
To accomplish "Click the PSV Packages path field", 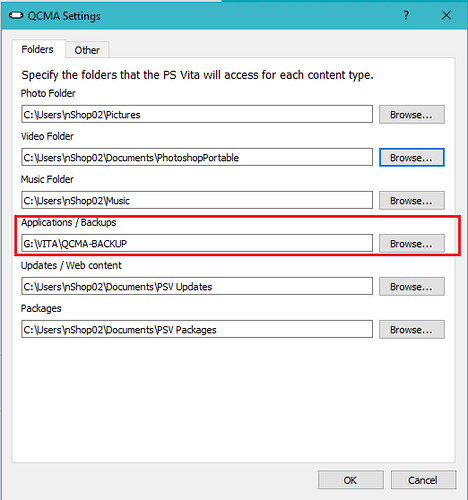I will (x=197, y=329).
